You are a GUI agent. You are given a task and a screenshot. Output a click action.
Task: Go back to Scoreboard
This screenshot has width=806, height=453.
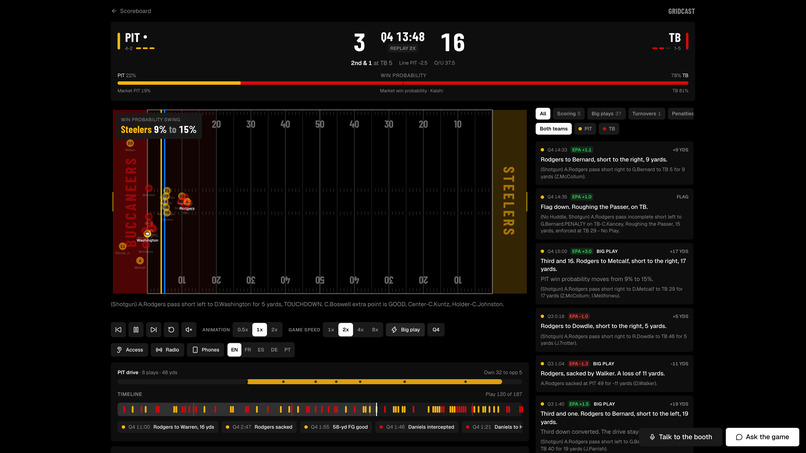click(x=132, y=11)
